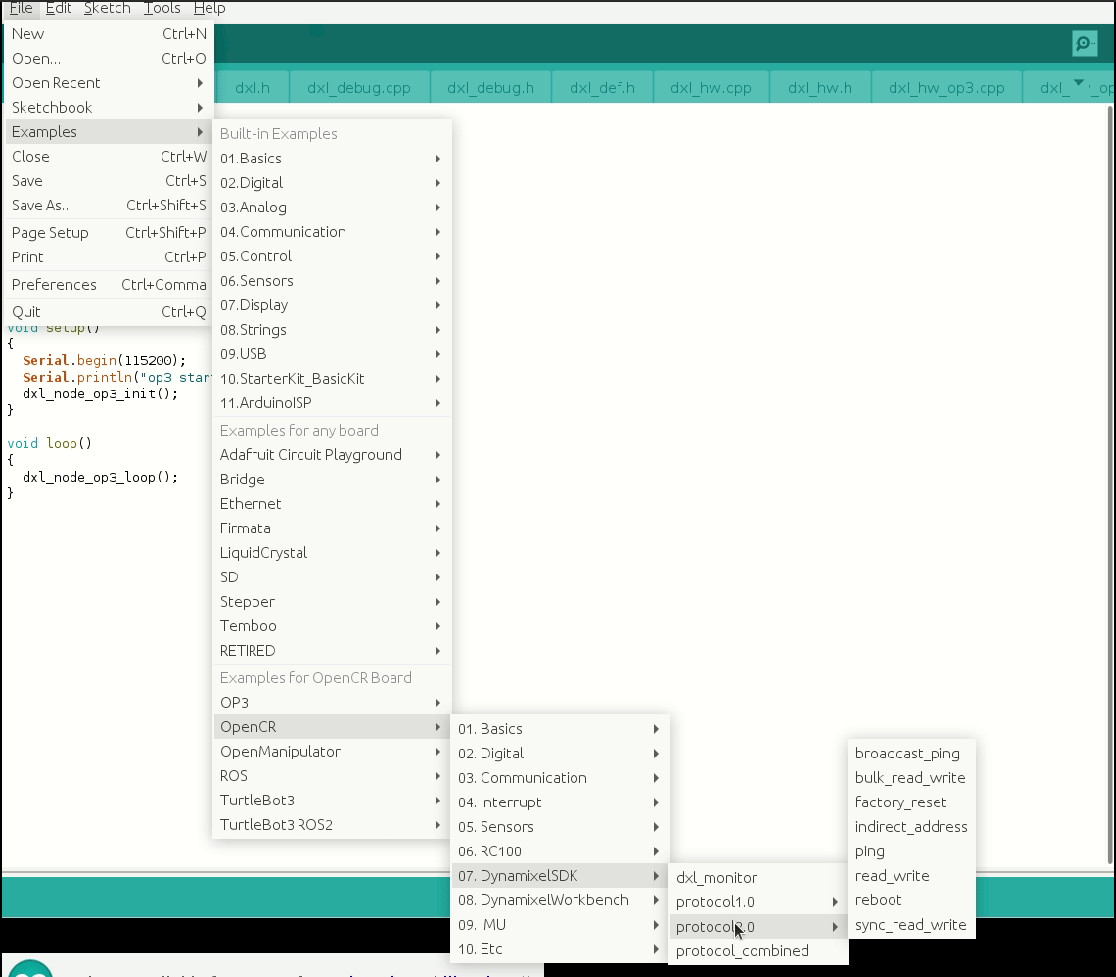Open the Sketchbook submenu
Viewport: 1116px width, 977px height.
tap(52, 108)
